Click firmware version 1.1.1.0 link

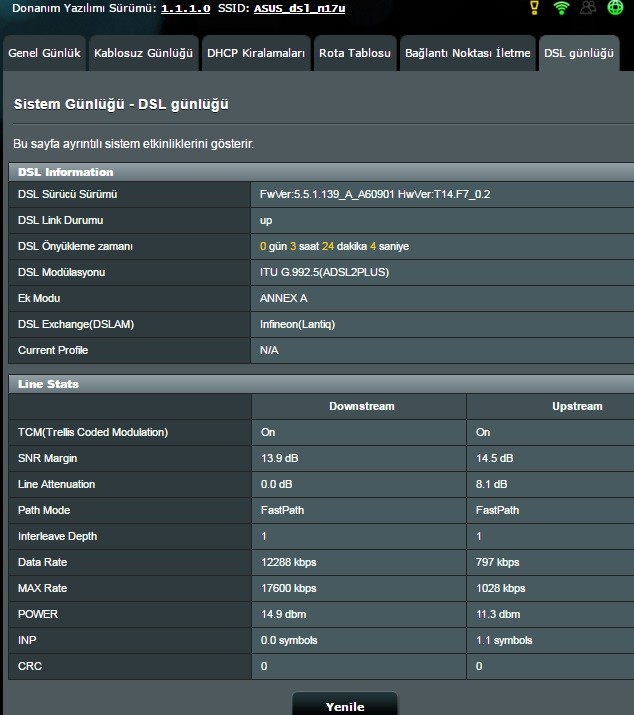pyautogui.click(x=185, y=9)
